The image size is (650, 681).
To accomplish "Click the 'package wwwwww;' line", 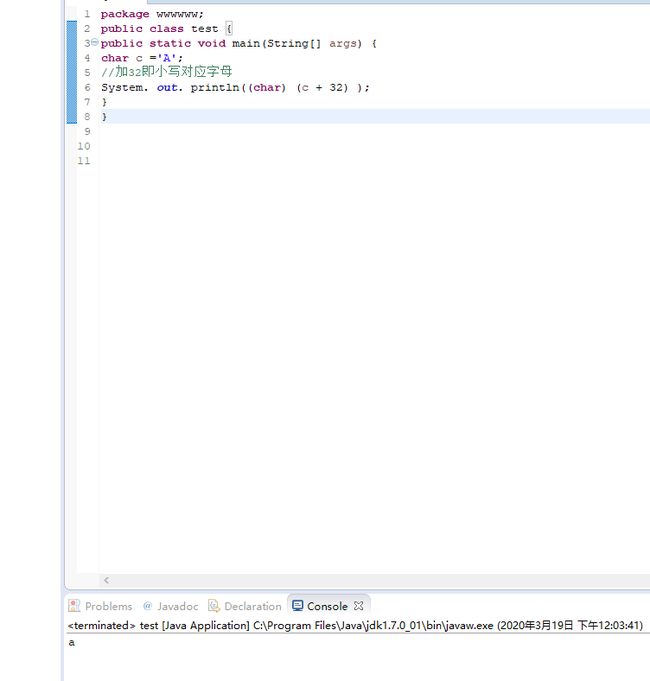I will (x=152, y=14).
